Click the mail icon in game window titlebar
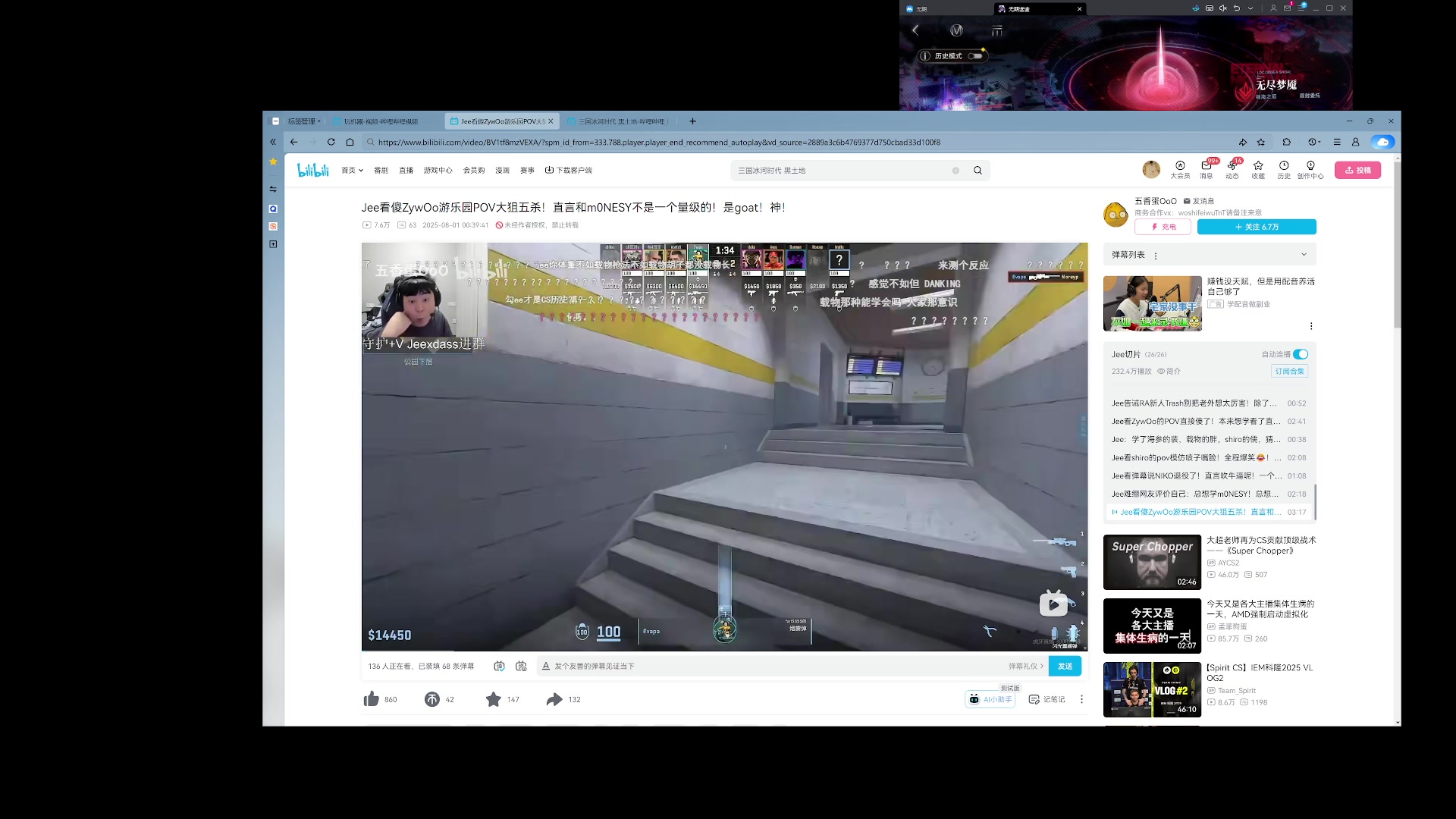The height and width of the screenshot is (819, 1456). click(1287, 8)
